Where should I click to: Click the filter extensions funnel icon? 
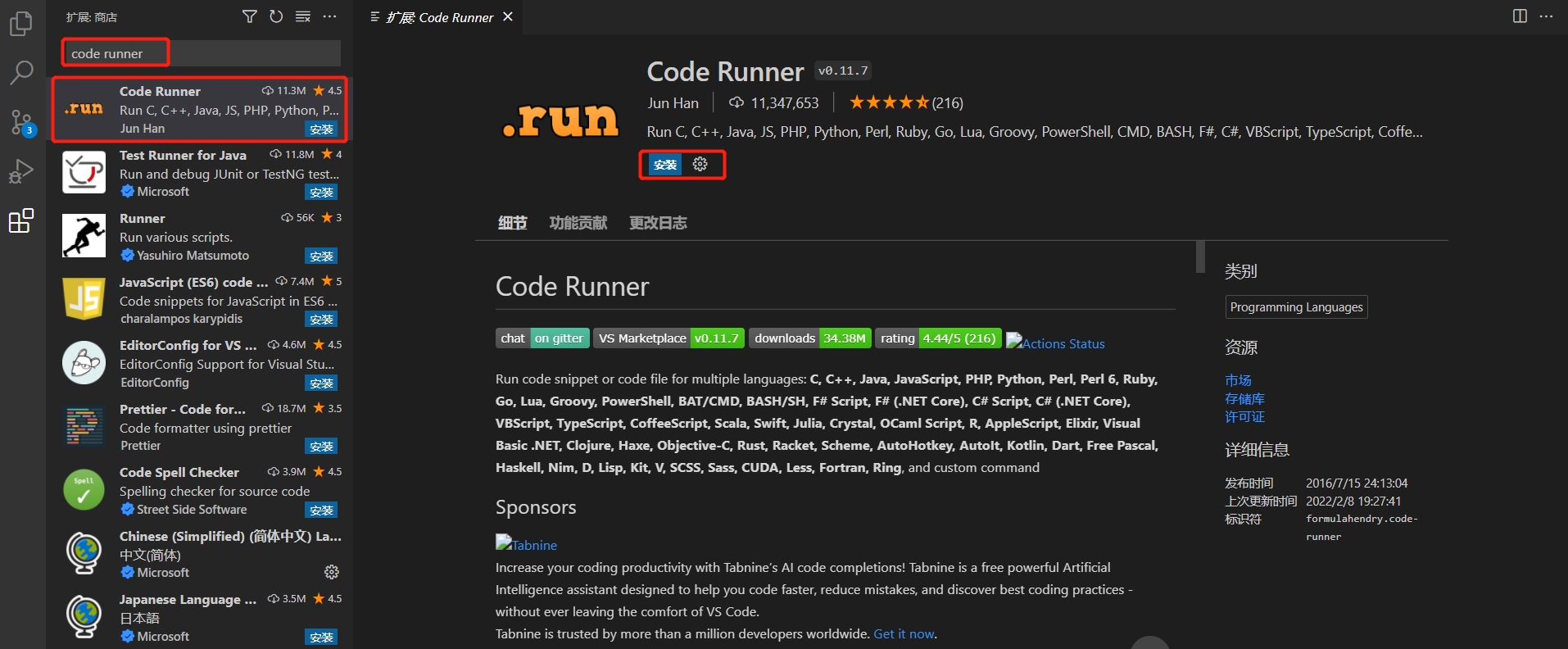[x=250, y=16]
